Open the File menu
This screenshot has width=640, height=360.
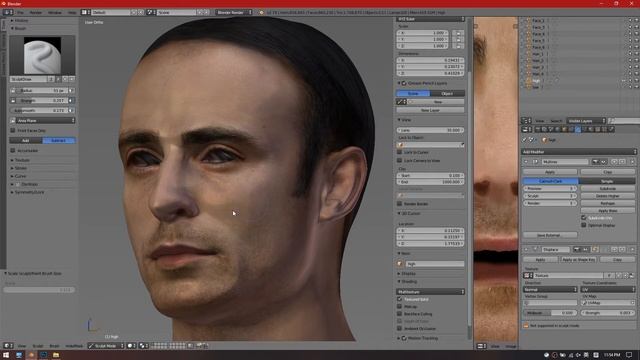click(20, 13)
